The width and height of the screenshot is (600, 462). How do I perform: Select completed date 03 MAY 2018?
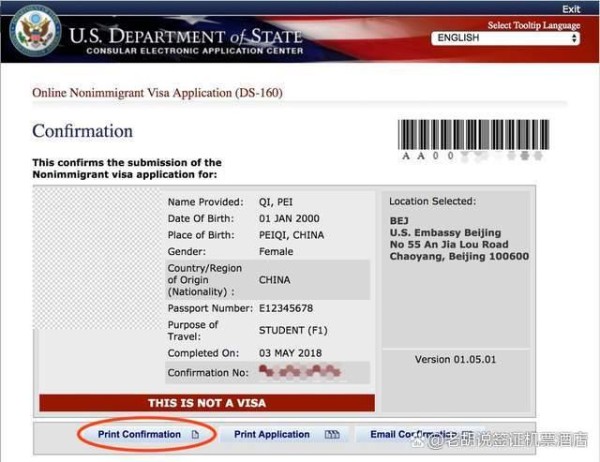[x=290, y=353]
